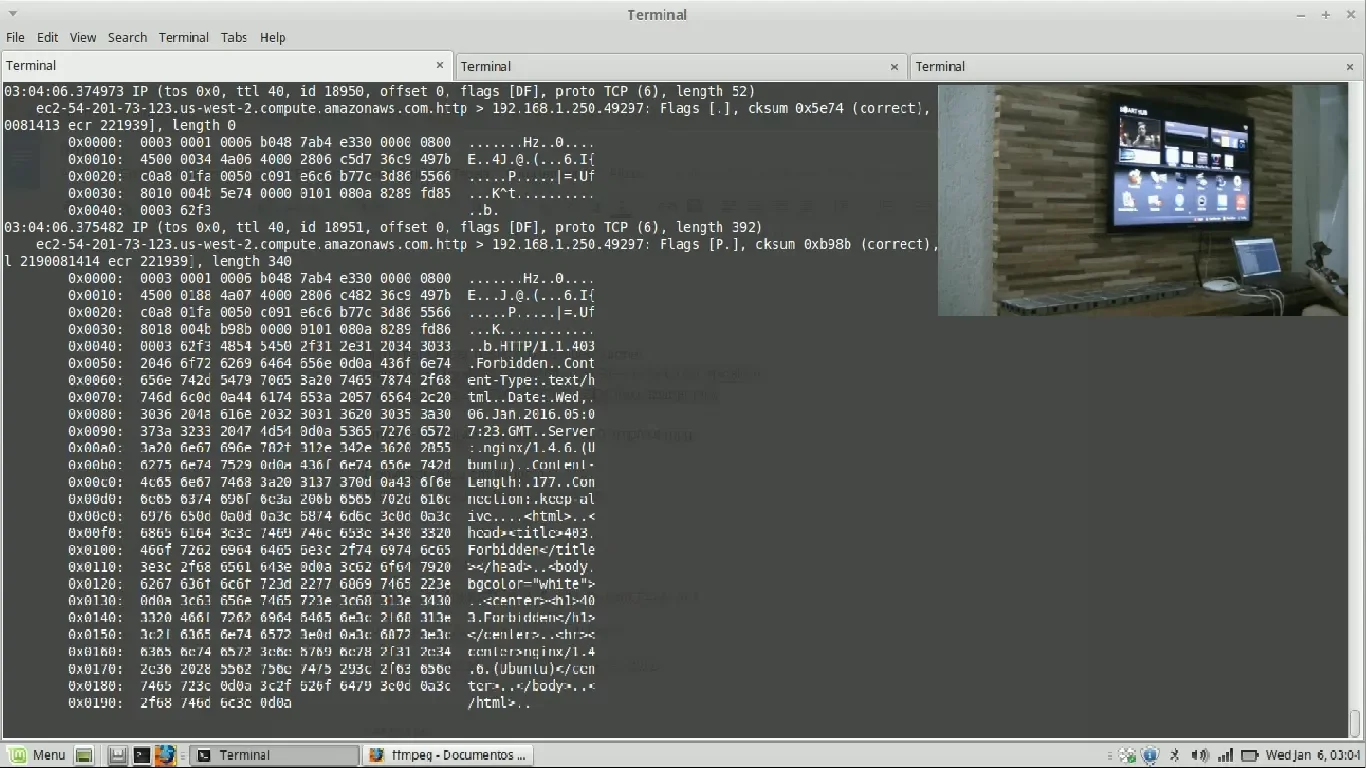The image size is (1366, 768).
Task: Open the Terminal menu in menu bar
Action: (x=184, y=37)
